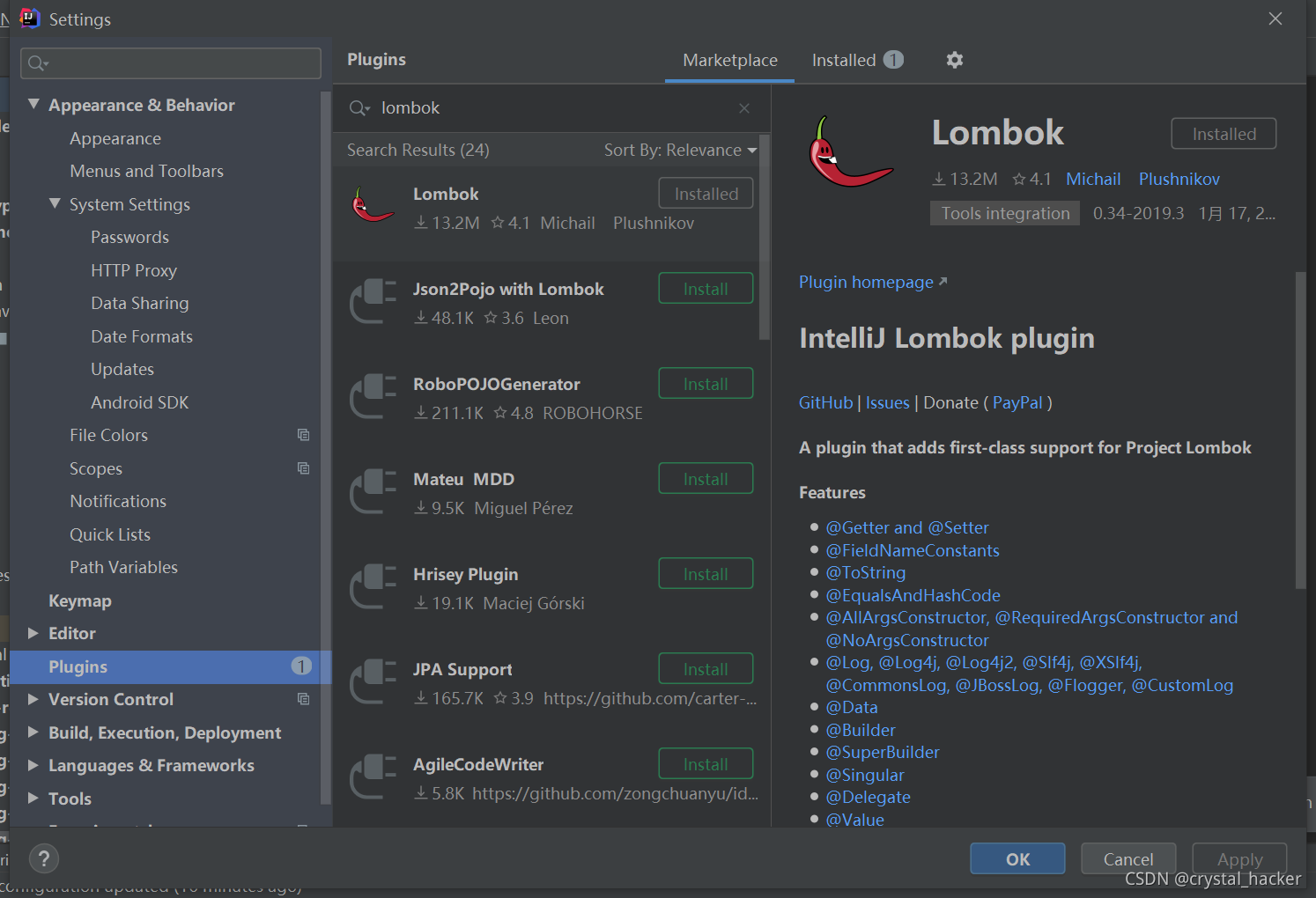
Task: Open Notifications settings
Action: 118,501
